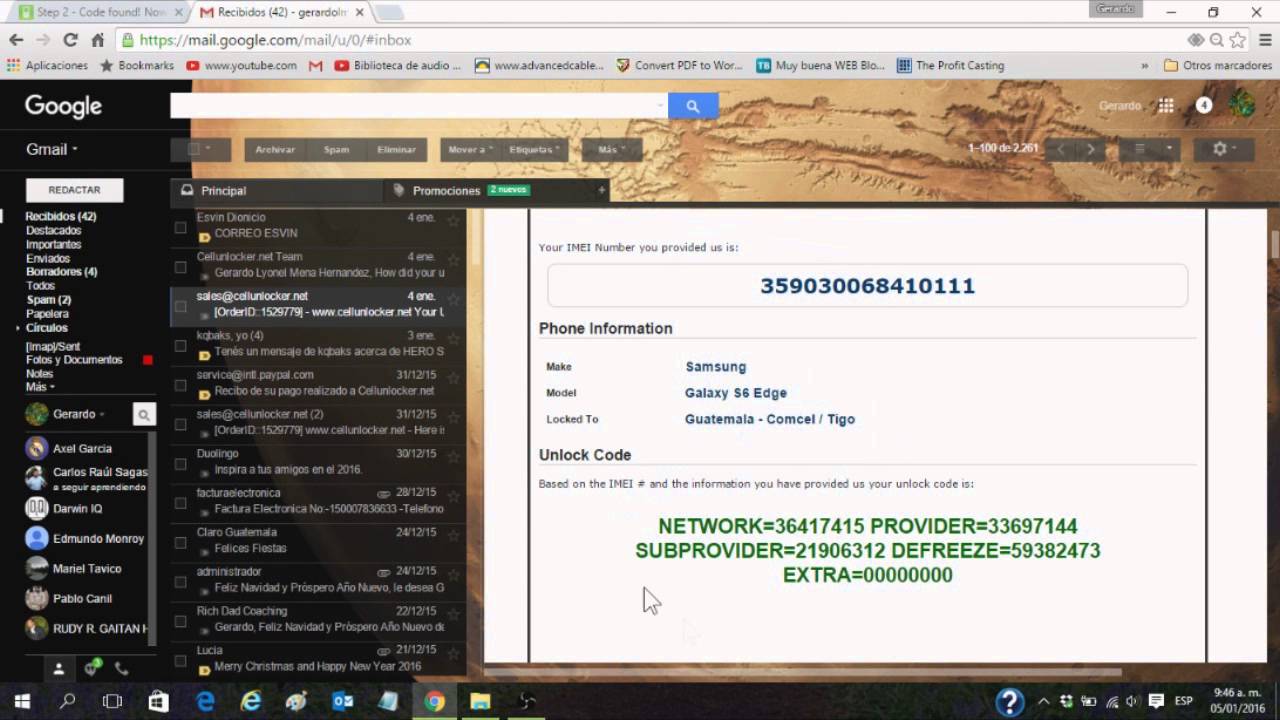Open File Explorer from taskbar
Viewport: 1280px width, 720px height.
[x=480, y=701]
